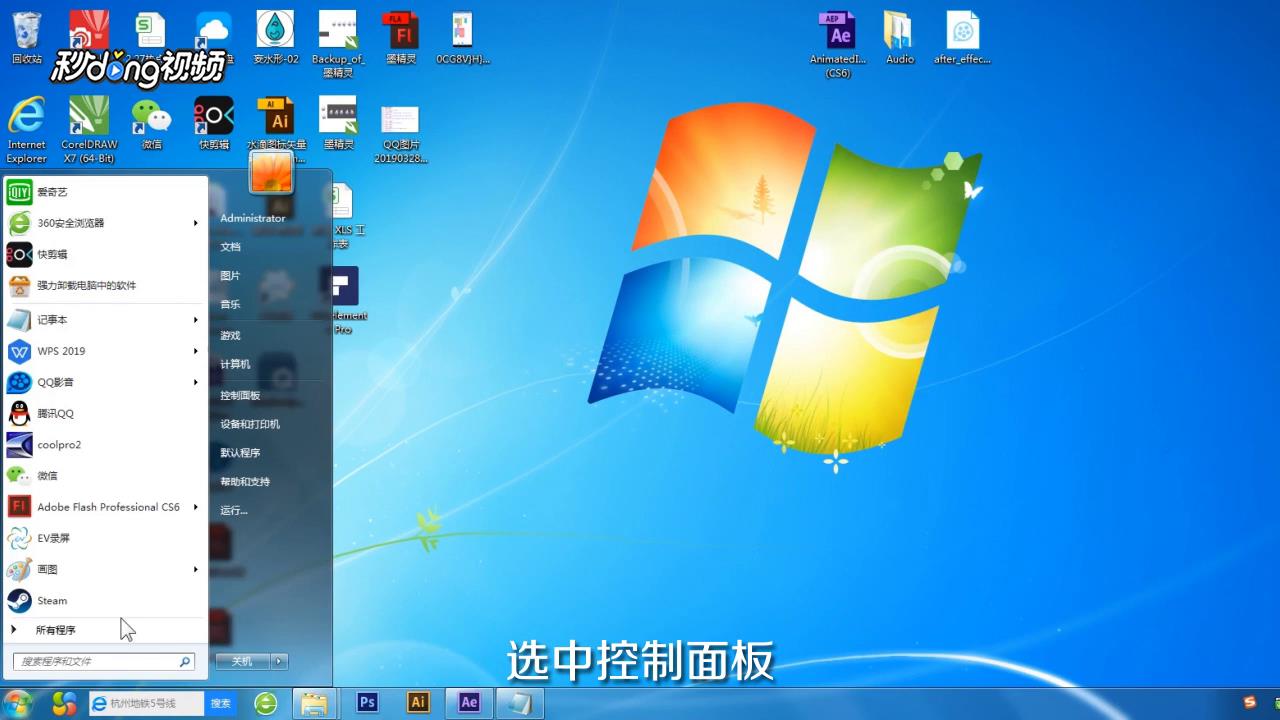Click the Sogou input tray icon
1280x720 pixels.
(x=1249, y=702)
